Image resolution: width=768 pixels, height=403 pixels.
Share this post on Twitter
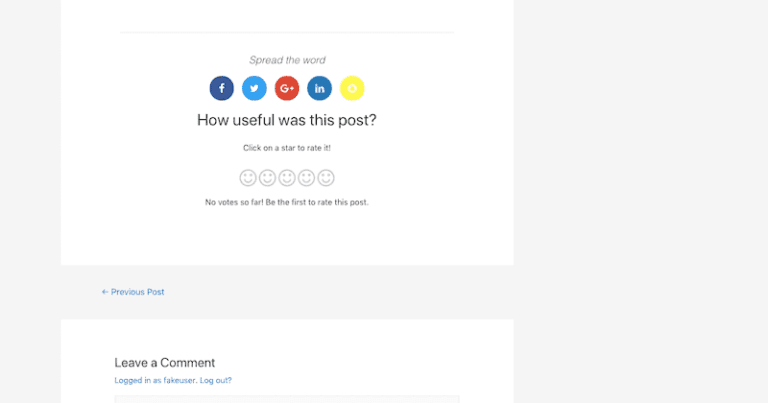click(x=254, y=88)
